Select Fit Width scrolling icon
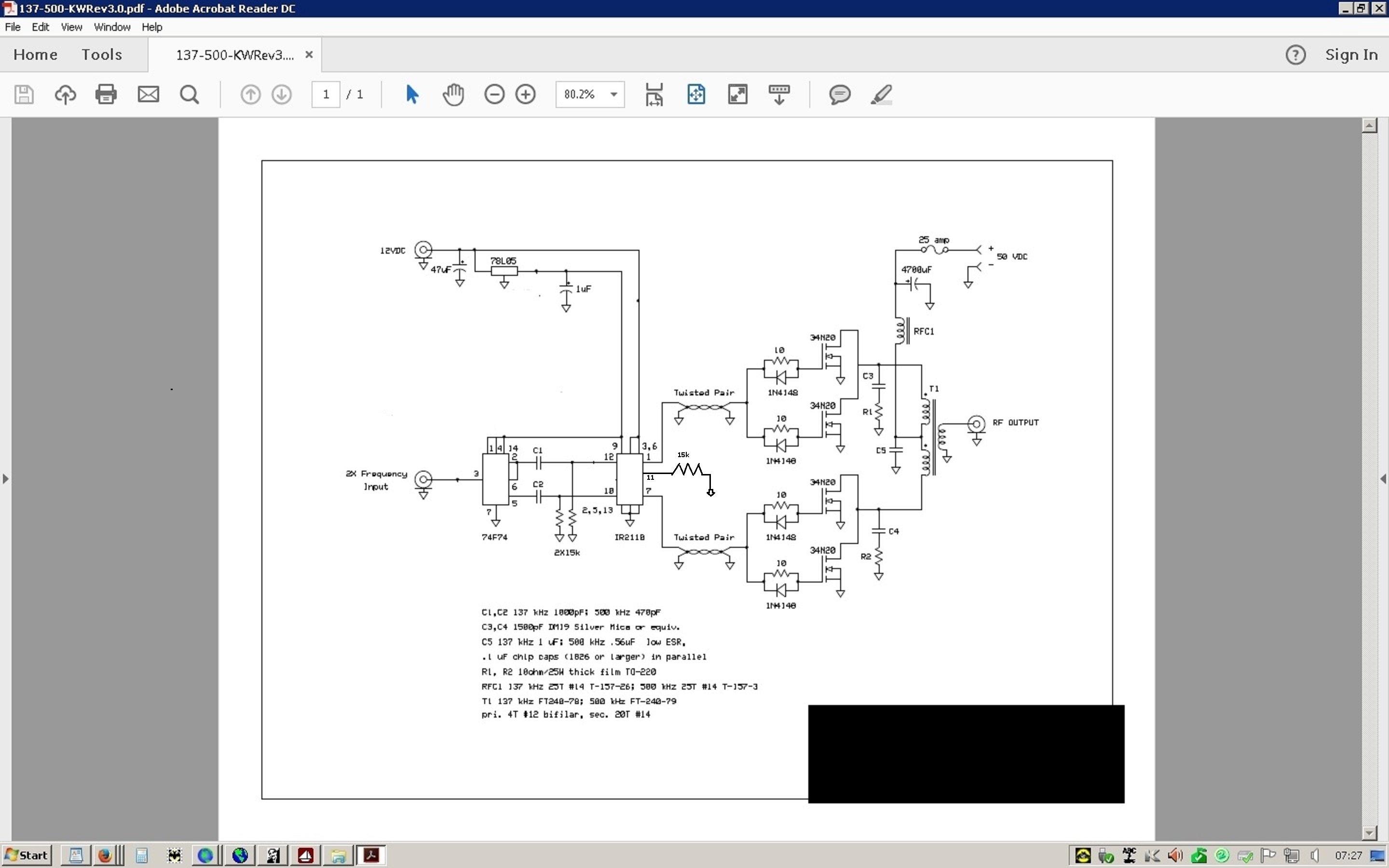1389x868 pixels. tap(654, 94)
